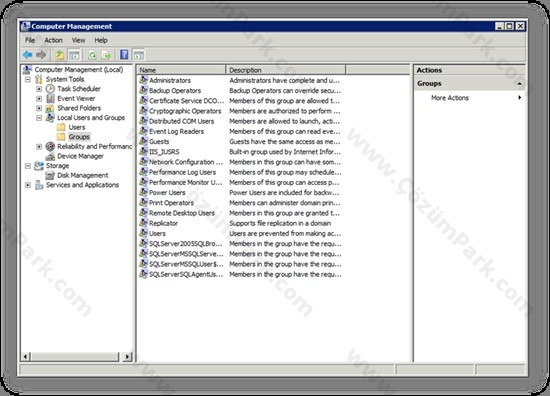550x396 pixels.
Task: Click the Storage icon in tree
Action: 39,166
